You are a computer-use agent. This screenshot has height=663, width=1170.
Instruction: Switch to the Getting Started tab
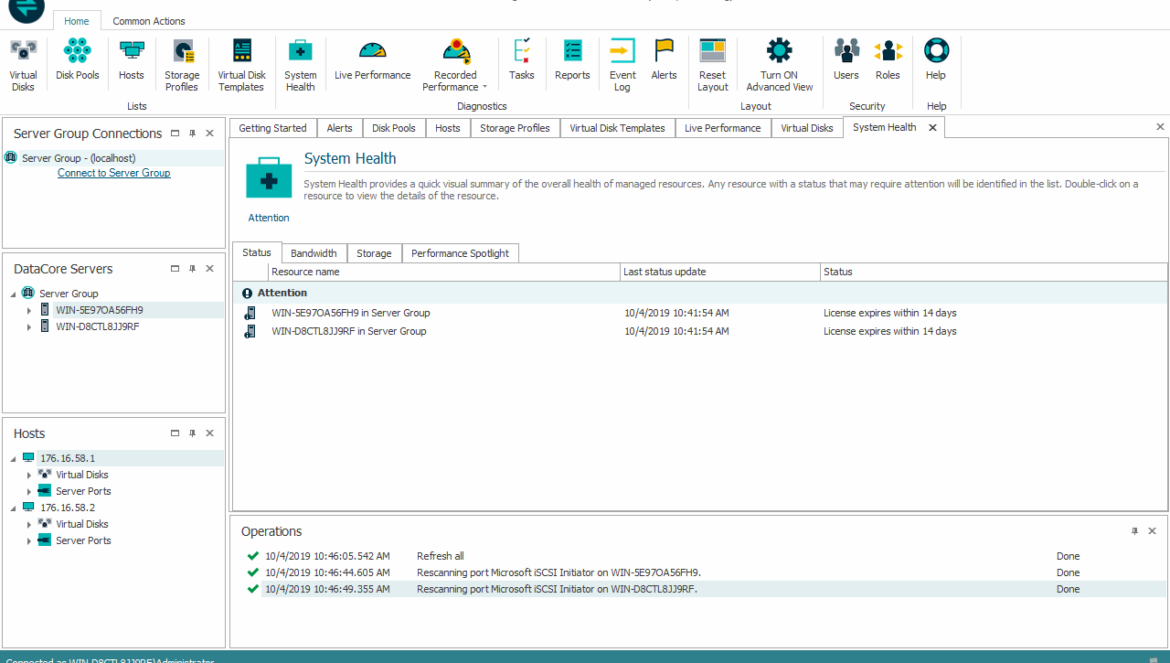(272, 128)
